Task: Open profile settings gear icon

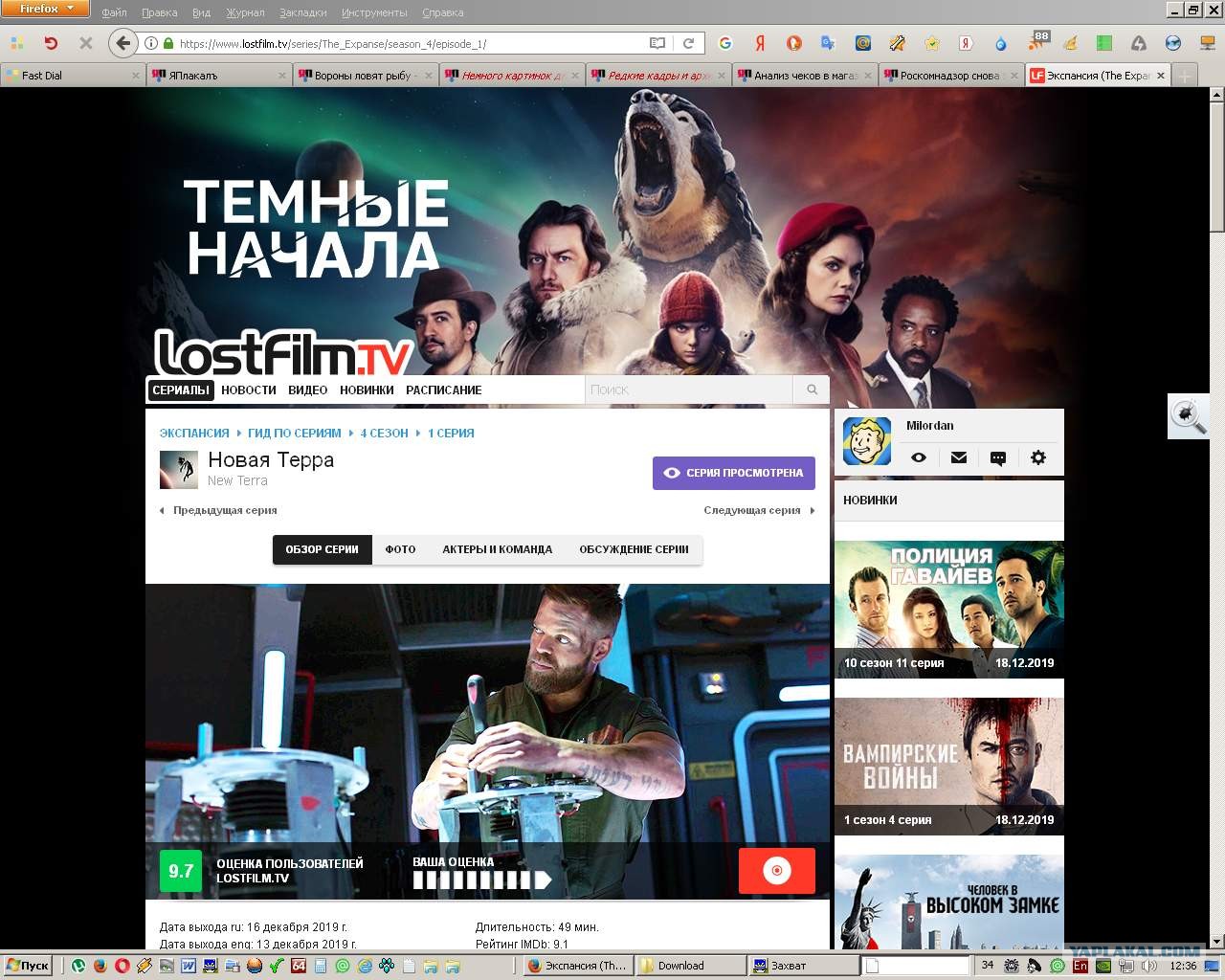Action: point(1038,457)
